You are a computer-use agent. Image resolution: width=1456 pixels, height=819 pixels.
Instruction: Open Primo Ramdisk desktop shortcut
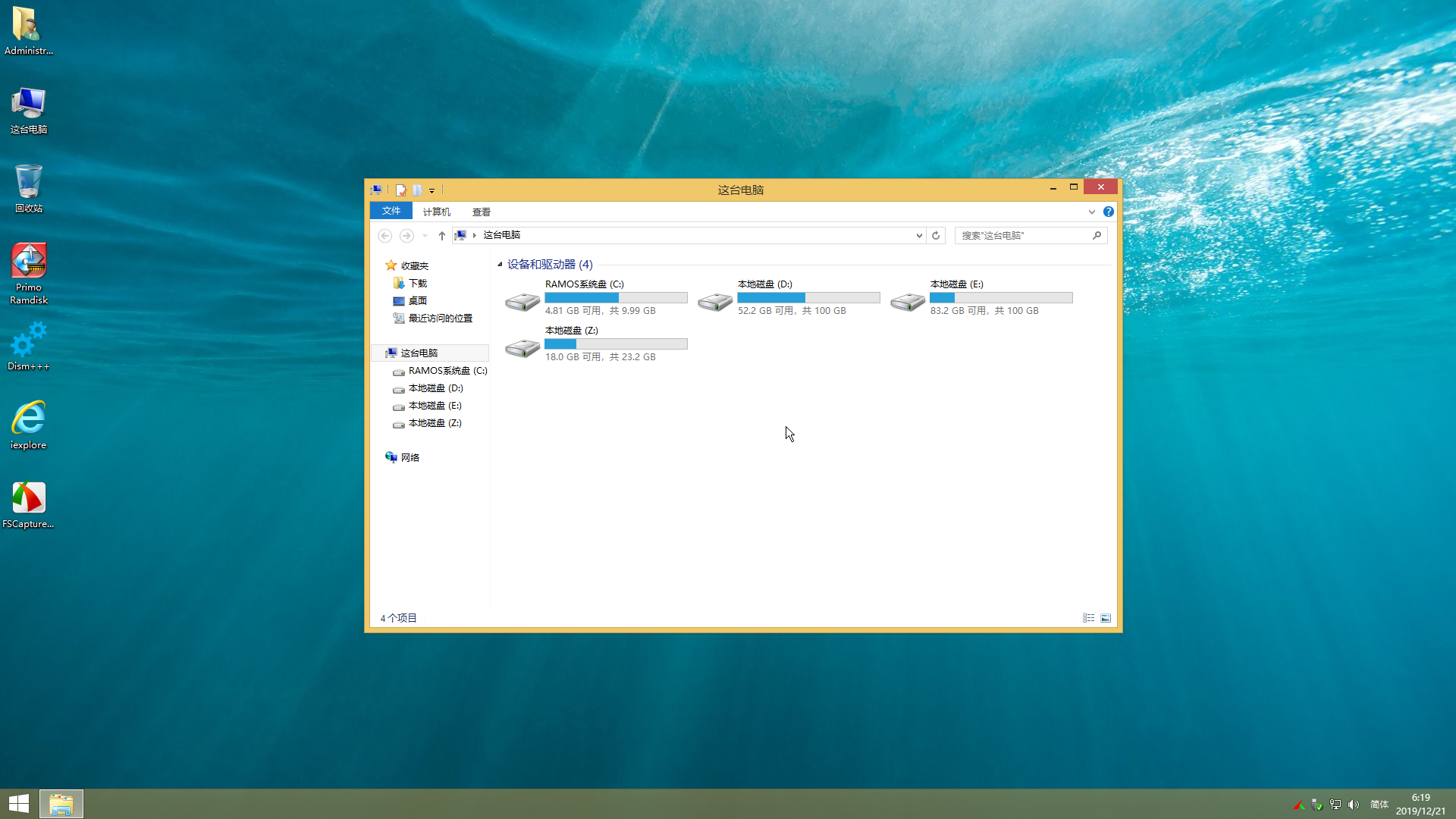tap(29, 274)
